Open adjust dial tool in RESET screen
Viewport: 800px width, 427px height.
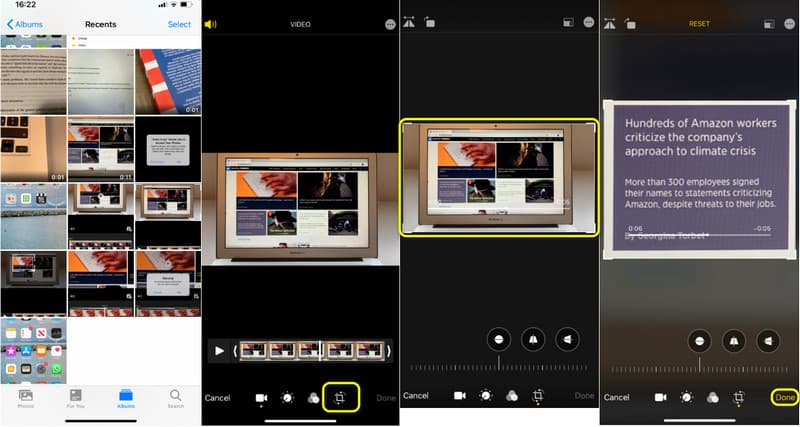687,397
